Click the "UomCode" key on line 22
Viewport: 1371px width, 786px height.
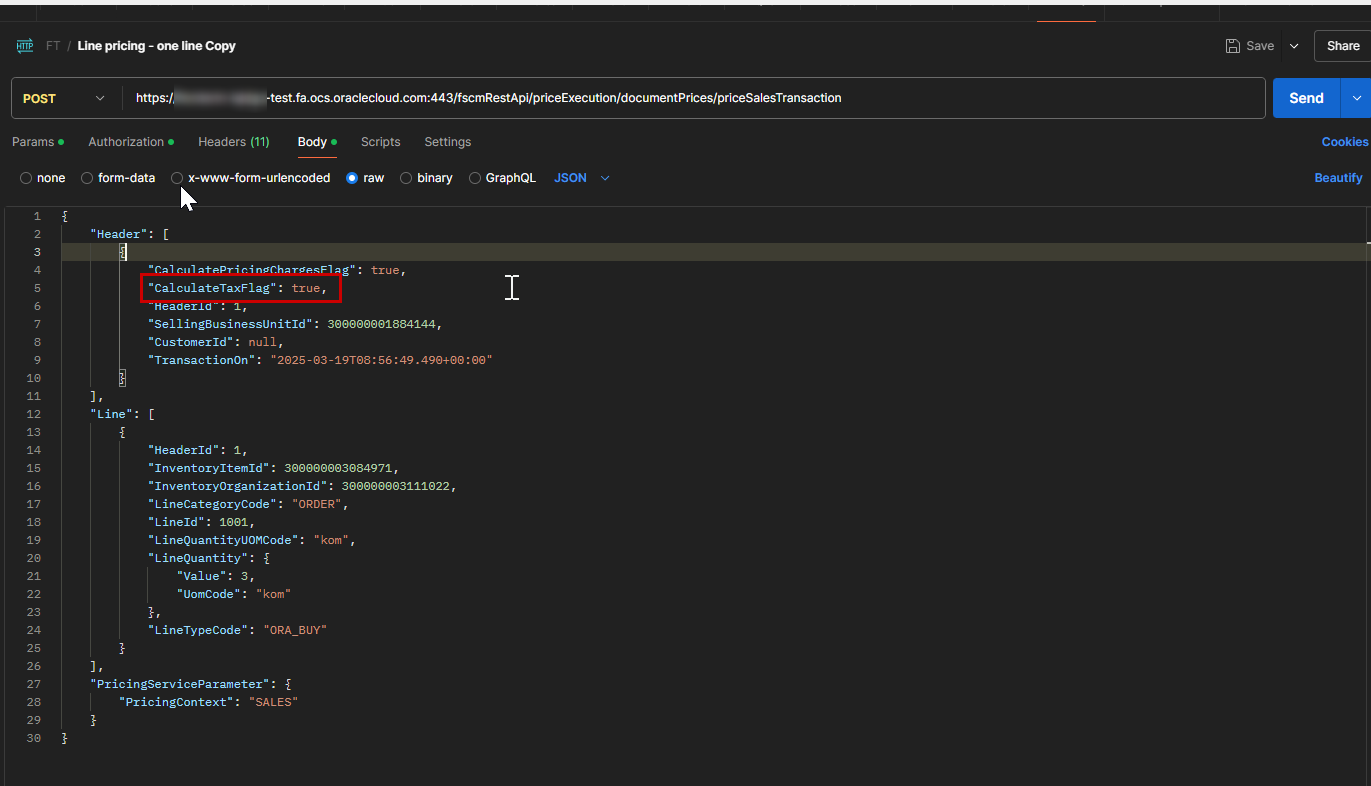pyautogui.click(x=209, y=594)
